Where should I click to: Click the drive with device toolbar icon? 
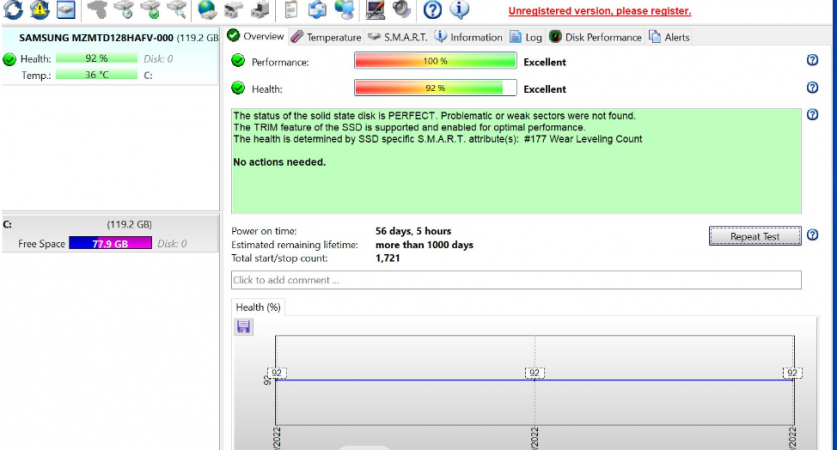pyautogui.click(x=260, y=10)
